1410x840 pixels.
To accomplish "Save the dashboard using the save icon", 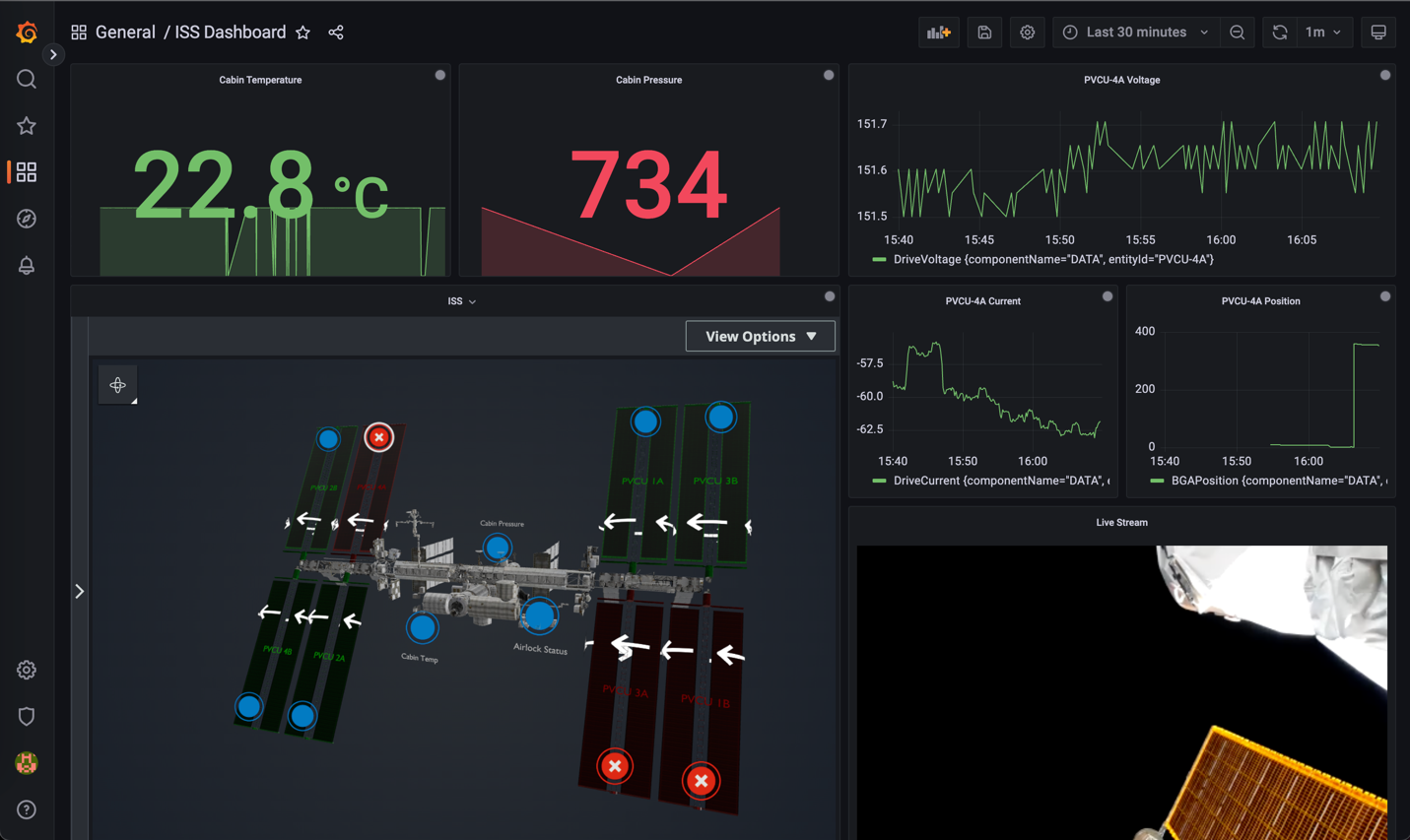I will 983,32.
